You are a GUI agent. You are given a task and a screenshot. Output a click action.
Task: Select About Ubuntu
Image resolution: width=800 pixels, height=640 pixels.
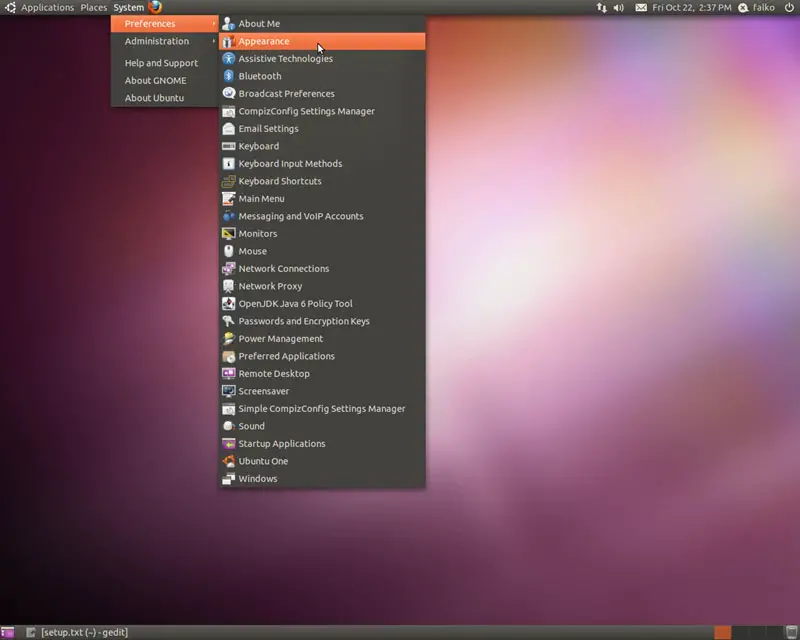[165, 98]
